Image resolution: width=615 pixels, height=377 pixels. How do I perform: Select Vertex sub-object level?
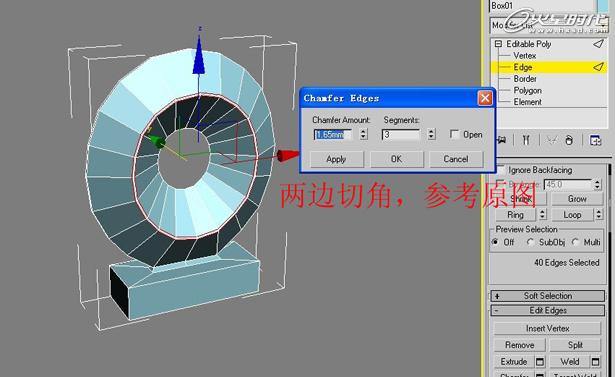[x=524, y=55]
